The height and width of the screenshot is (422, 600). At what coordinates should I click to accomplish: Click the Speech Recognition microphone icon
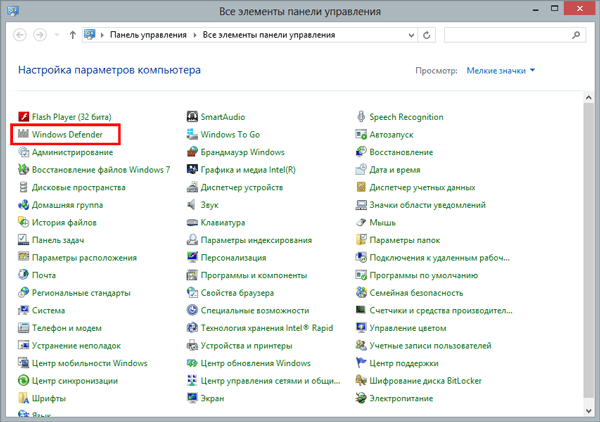tap(361, 116)
